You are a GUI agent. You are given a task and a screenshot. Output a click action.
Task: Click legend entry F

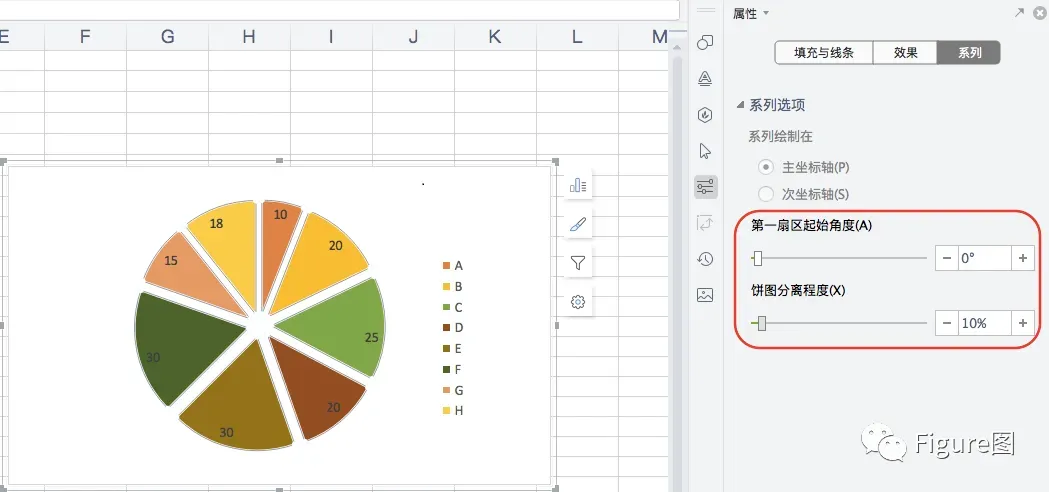click(453, 370)
